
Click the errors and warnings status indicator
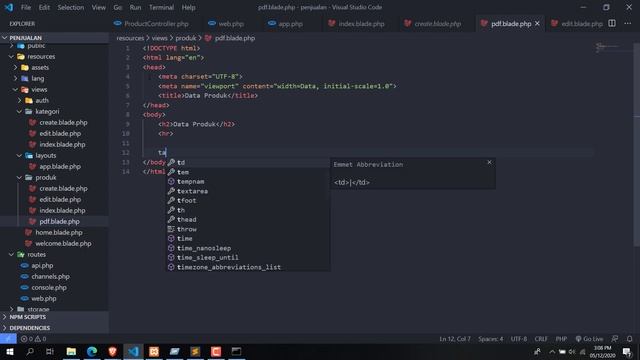(x=33, y=339)
